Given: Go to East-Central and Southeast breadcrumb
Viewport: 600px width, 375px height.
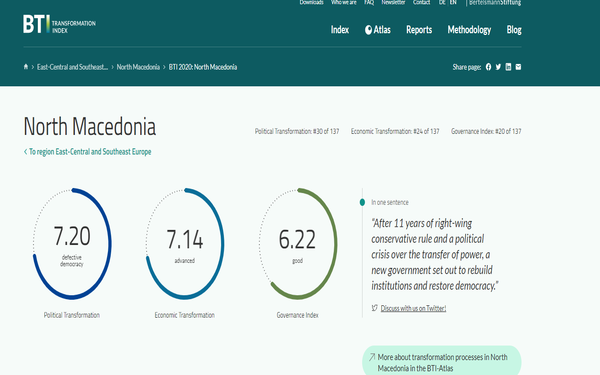Looking at the screenshot, I should [x=72, y=67].
